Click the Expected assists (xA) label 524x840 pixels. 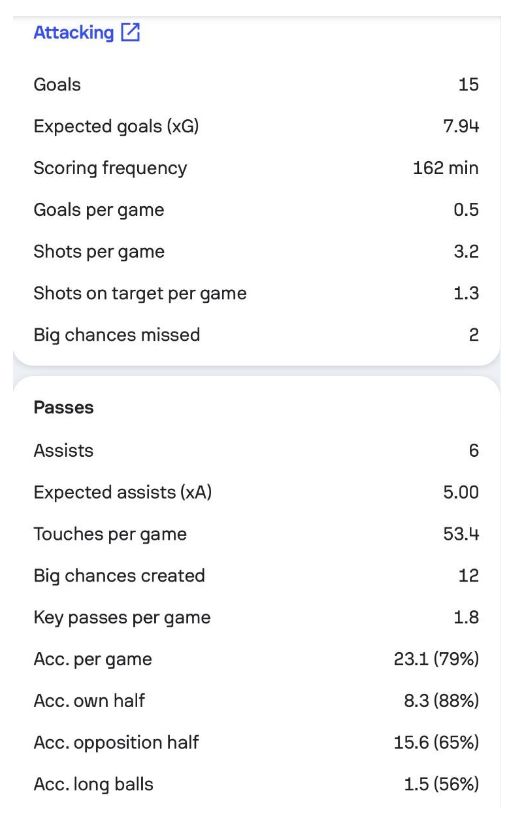(123, 492)
